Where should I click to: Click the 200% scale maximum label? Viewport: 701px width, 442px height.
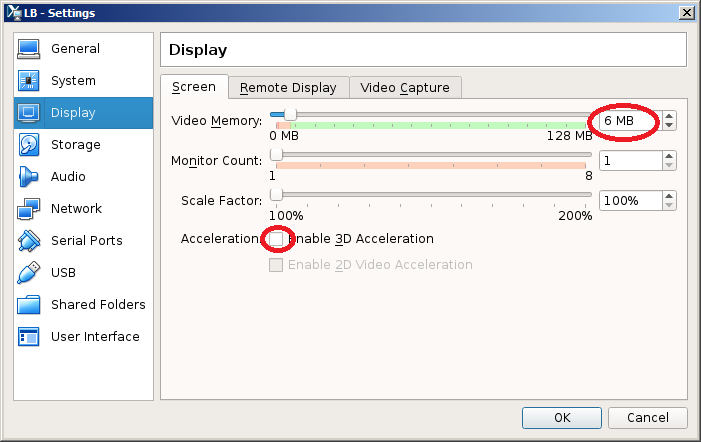(x=575, y=216)
